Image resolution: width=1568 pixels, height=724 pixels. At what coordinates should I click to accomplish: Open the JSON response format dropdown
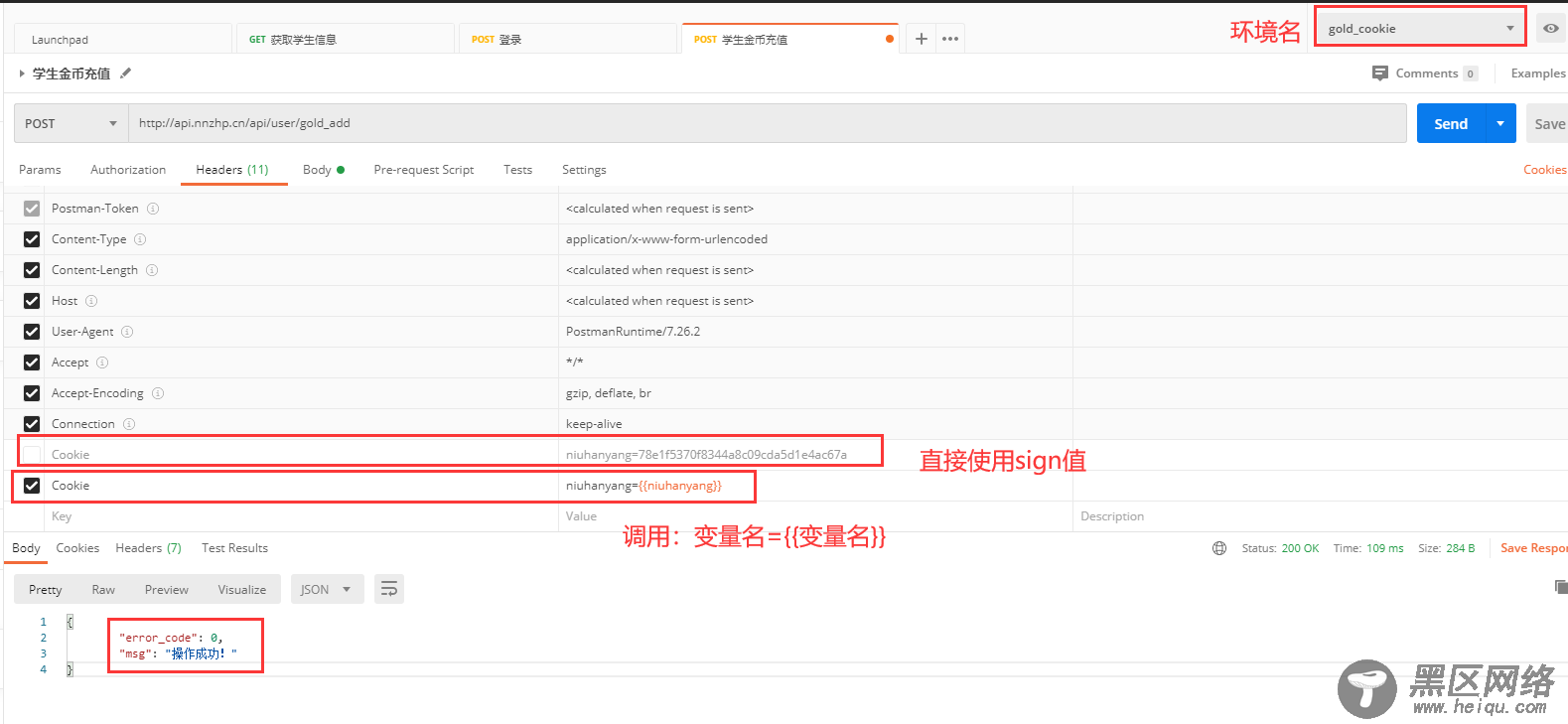(327, 589)
